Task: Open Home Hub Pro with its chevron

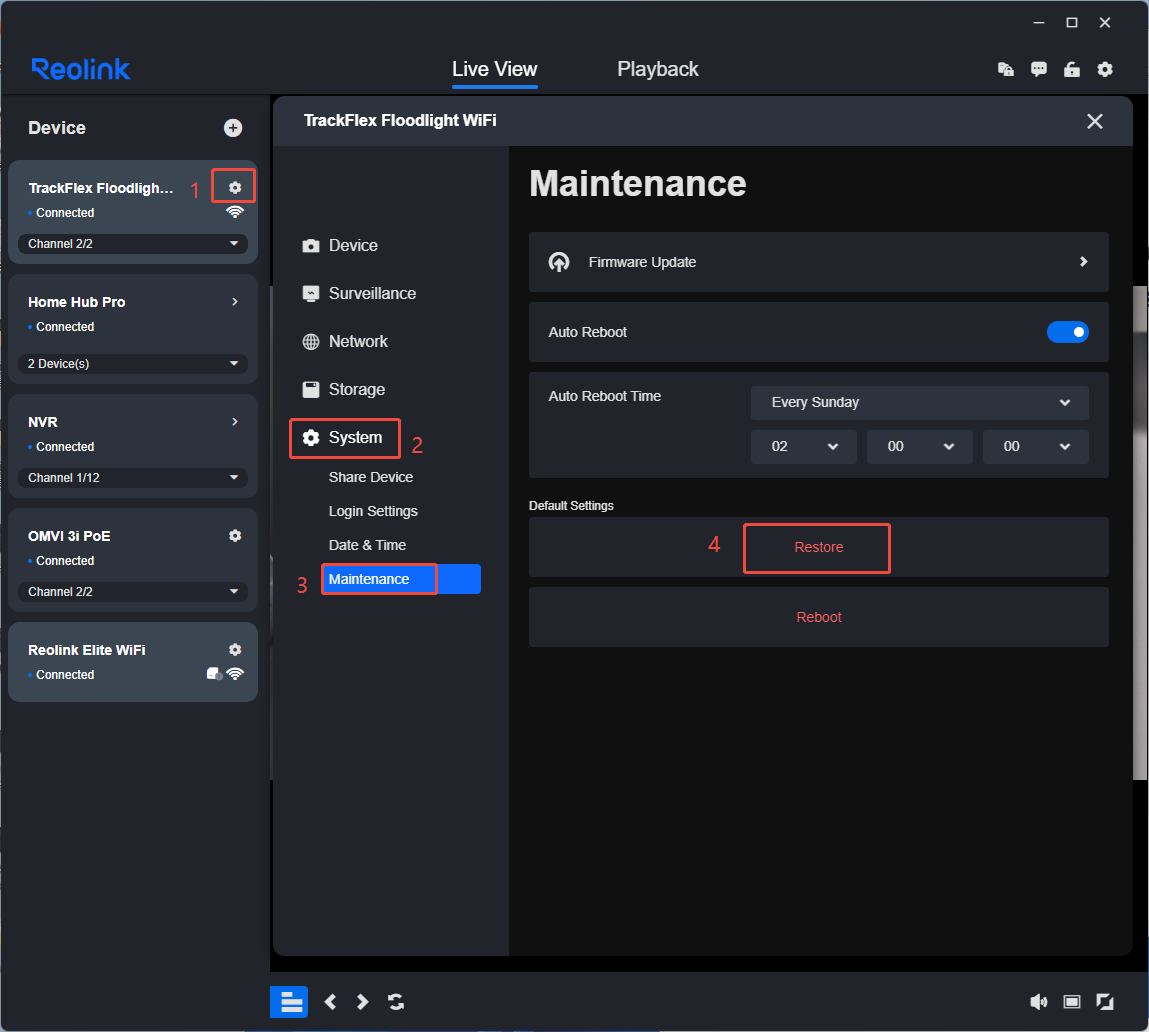Action: pyautogui.click(x=234, y=302)
